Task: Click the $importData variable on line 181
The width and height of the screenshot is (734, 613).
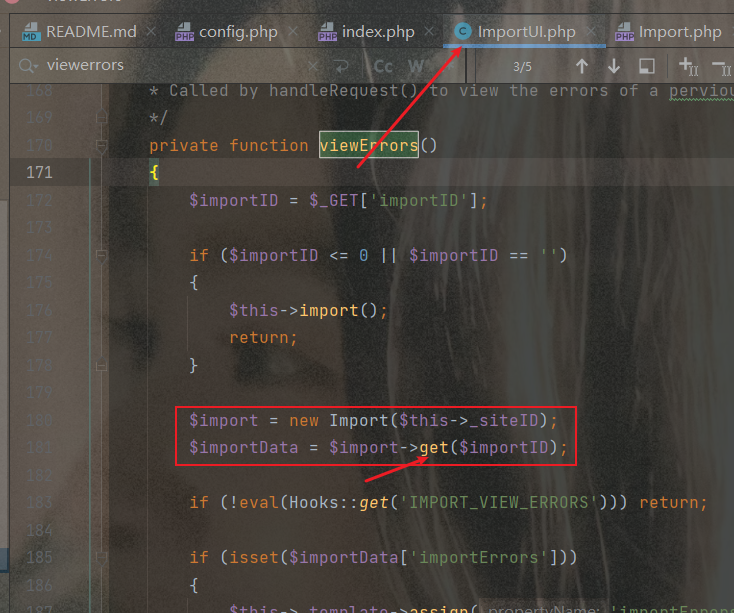Action: click(243, 448)
